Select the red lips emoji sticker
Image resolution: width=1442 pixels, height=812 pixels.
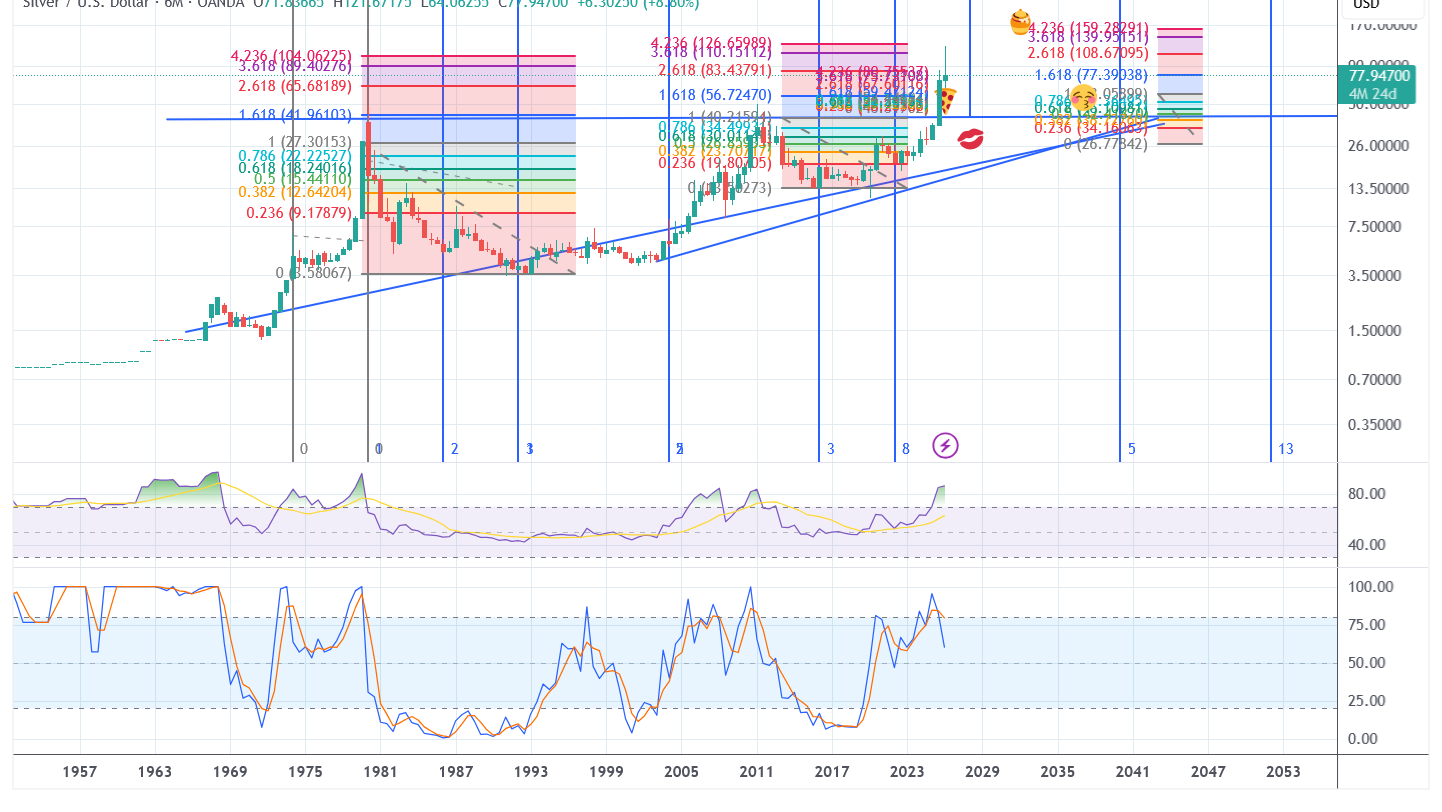[970, 138]
